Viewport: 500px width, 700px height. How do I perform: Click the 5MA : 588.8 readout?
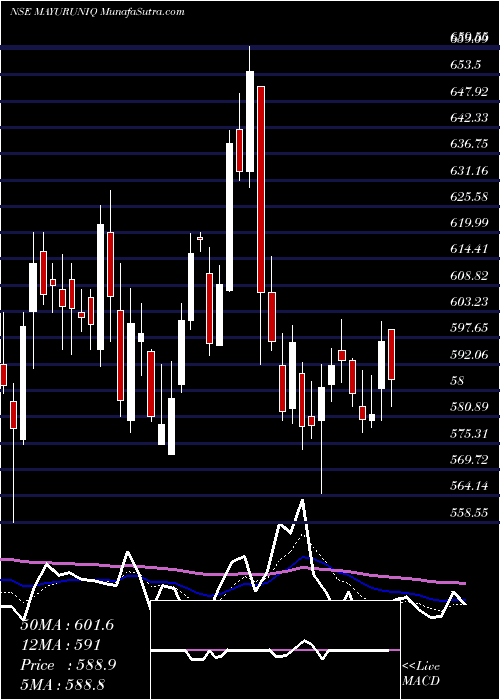click(63, 684)
